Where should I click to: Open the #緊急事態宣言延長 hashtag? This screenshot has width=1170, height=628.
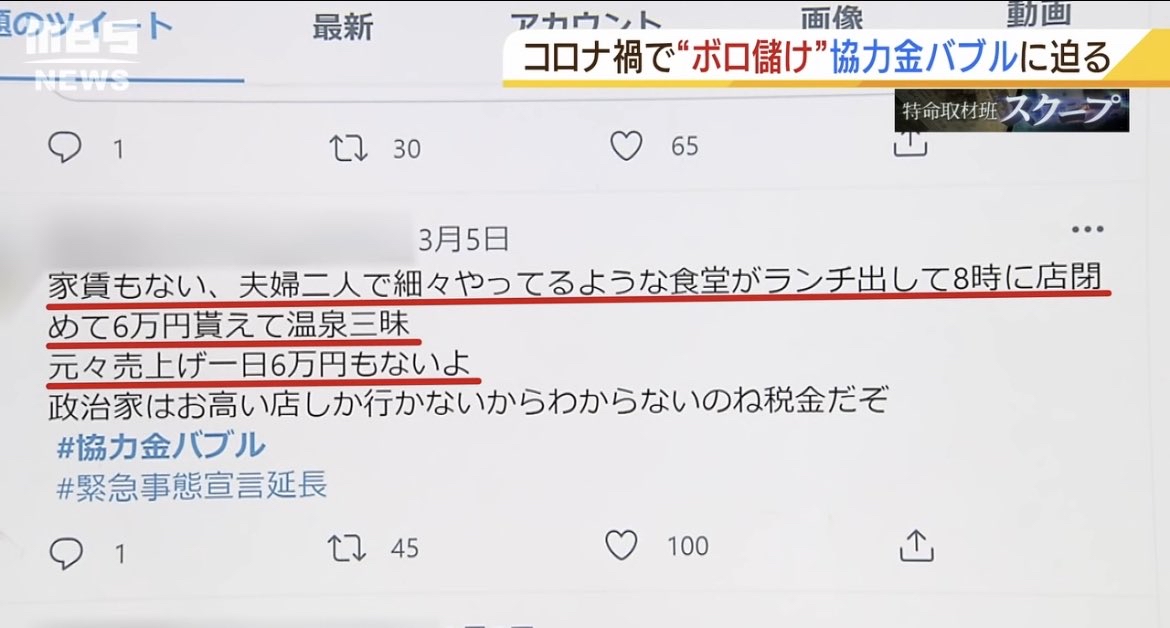point(192,486)
